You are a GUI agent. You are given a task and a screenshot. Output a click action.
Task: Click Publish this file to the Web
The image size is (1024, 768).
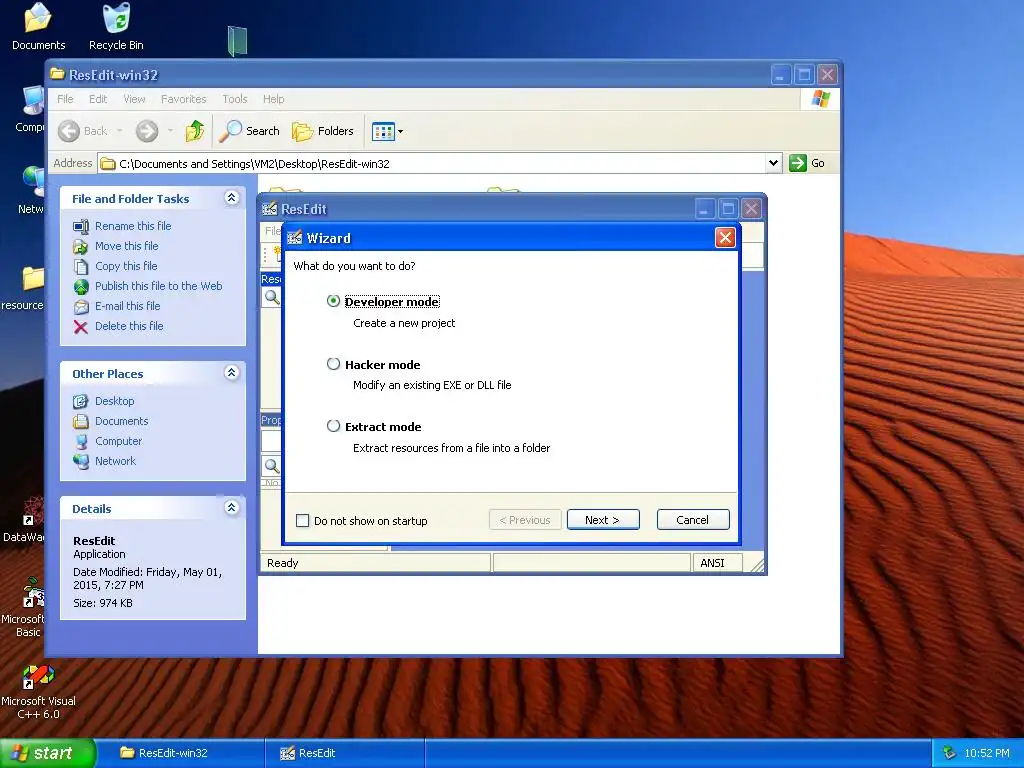pos(159,285)
